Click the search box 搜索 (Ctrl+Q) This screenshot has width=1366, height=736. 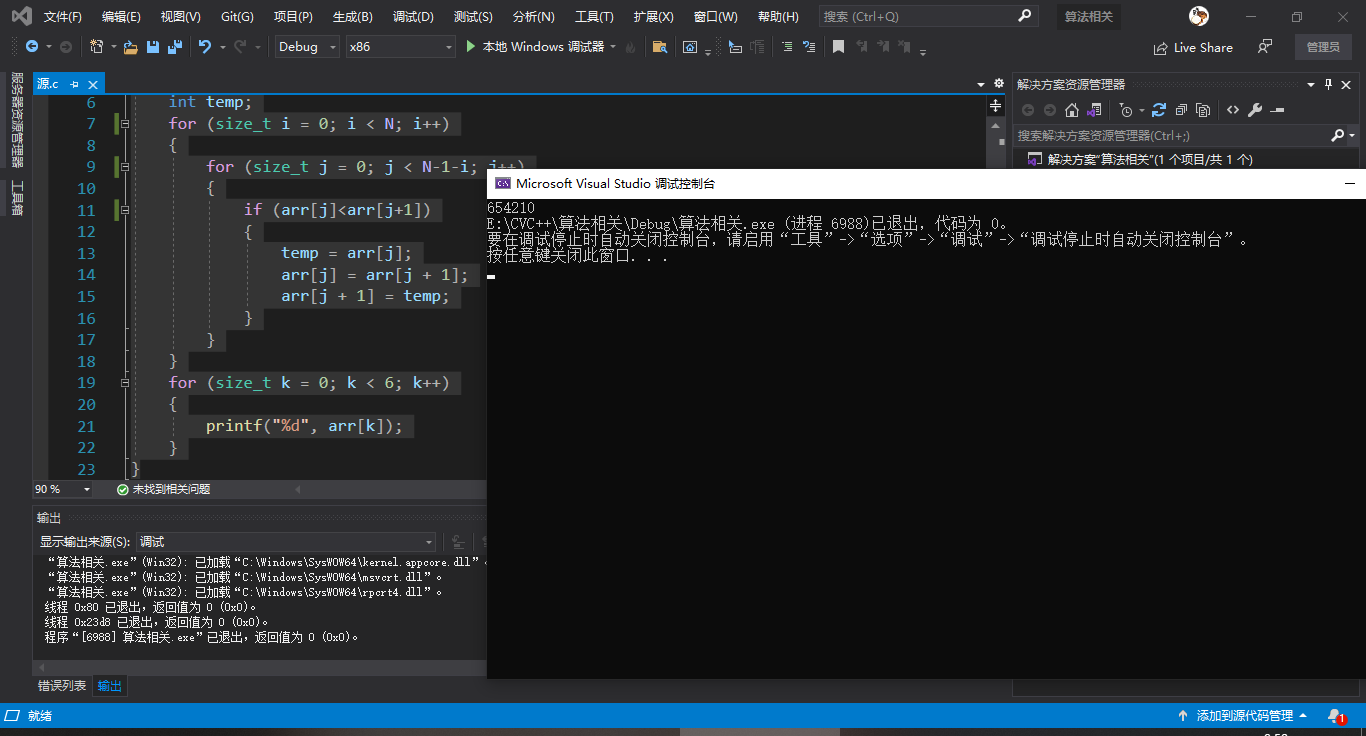927,17
